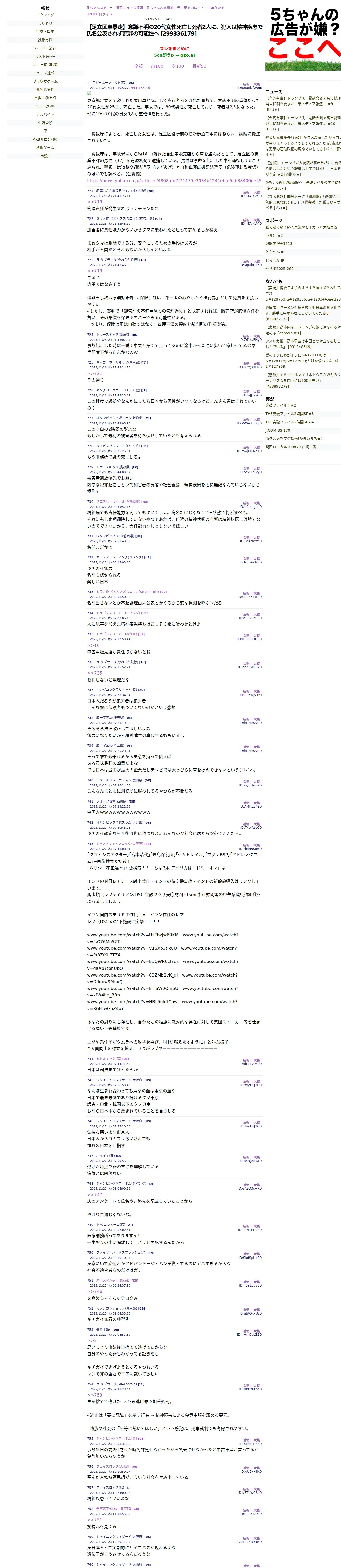This screenshot has width=341, height=1568.
Task: Click the スレをまとめに red text
Action: [x=174, y=49]
